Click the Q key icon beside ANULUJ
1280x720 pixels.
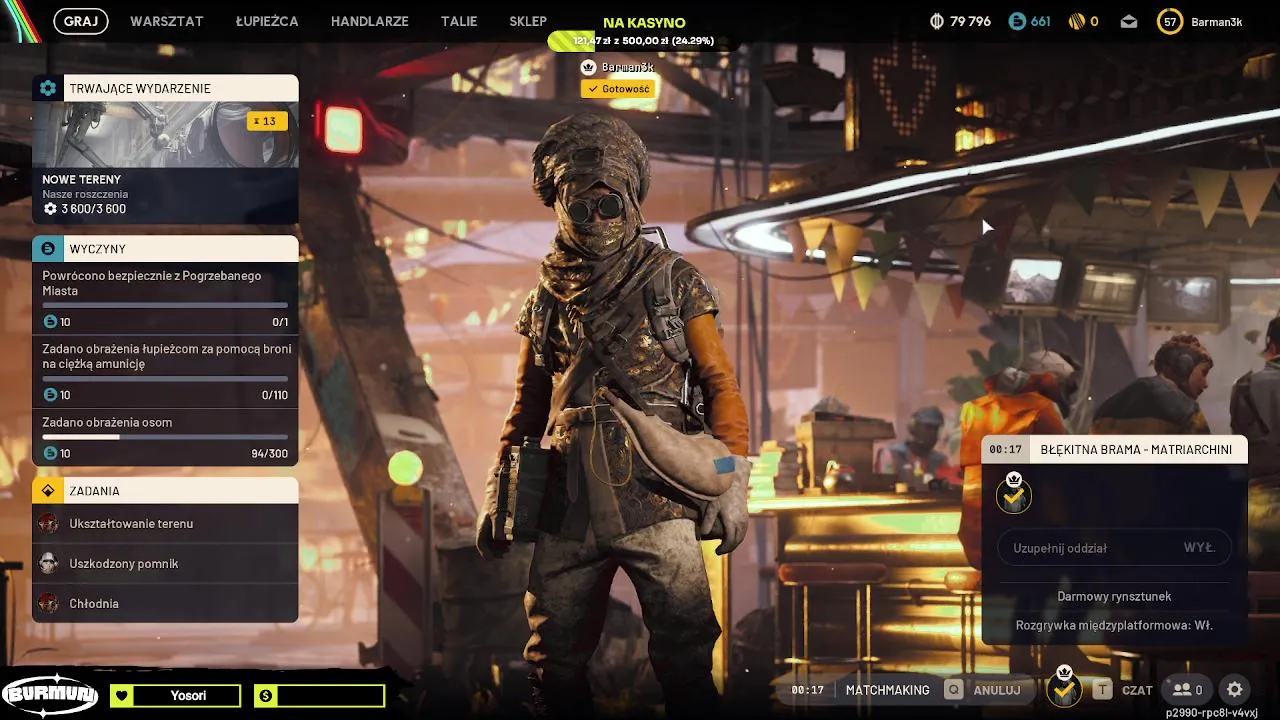(x=954, y=690)
